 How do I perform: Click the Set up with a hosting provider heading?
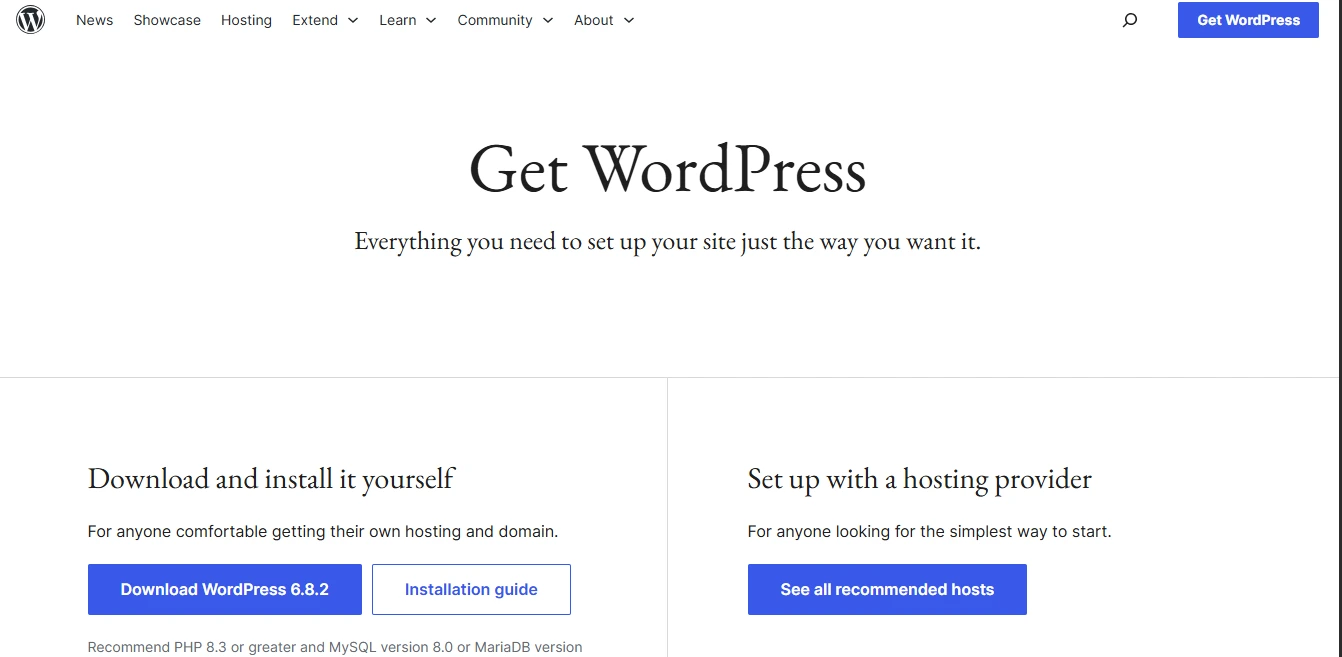(919, 479)
